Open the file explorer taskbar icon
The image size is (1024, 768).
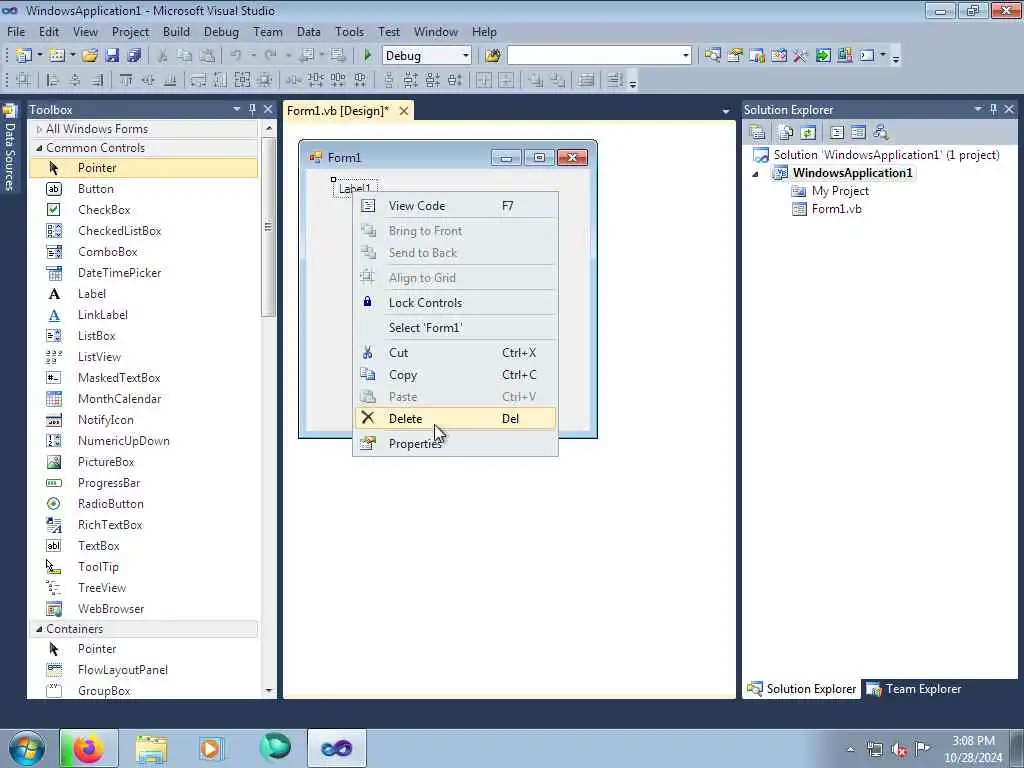tap(152, 748)
